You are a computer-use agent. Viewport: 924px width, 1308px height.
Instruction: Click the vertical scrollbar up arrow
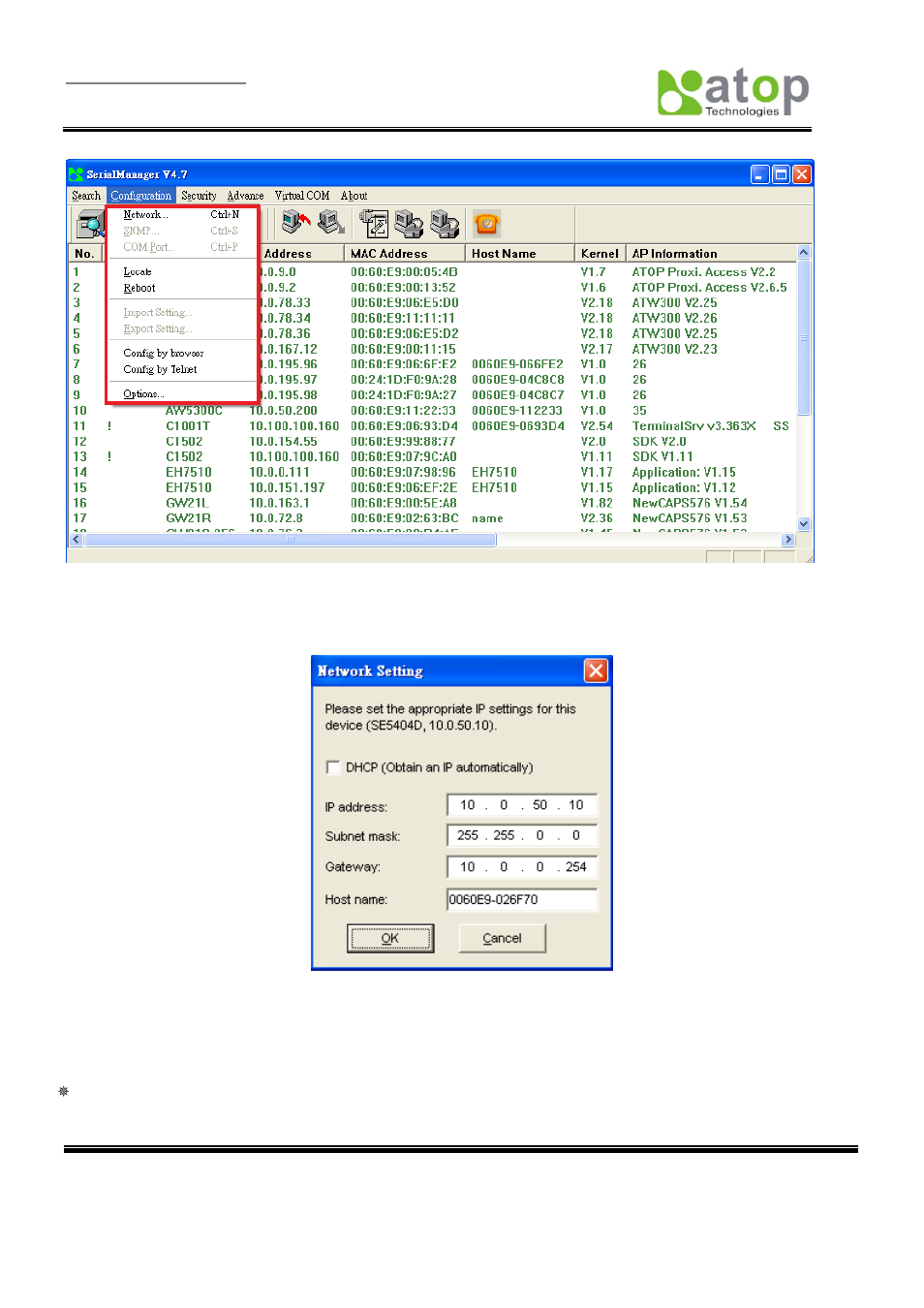click(804, 253)
